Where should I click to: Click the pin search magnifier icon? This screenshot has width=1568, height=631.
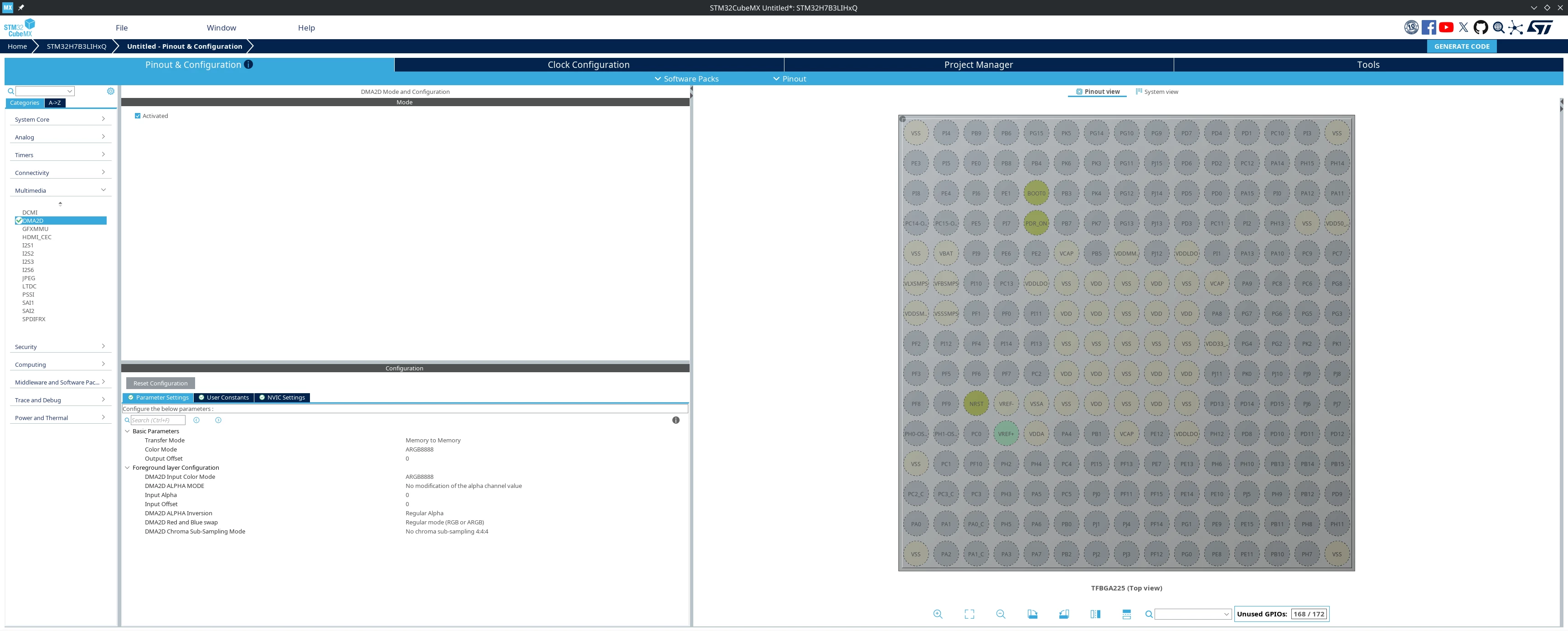pos(1149,615)
